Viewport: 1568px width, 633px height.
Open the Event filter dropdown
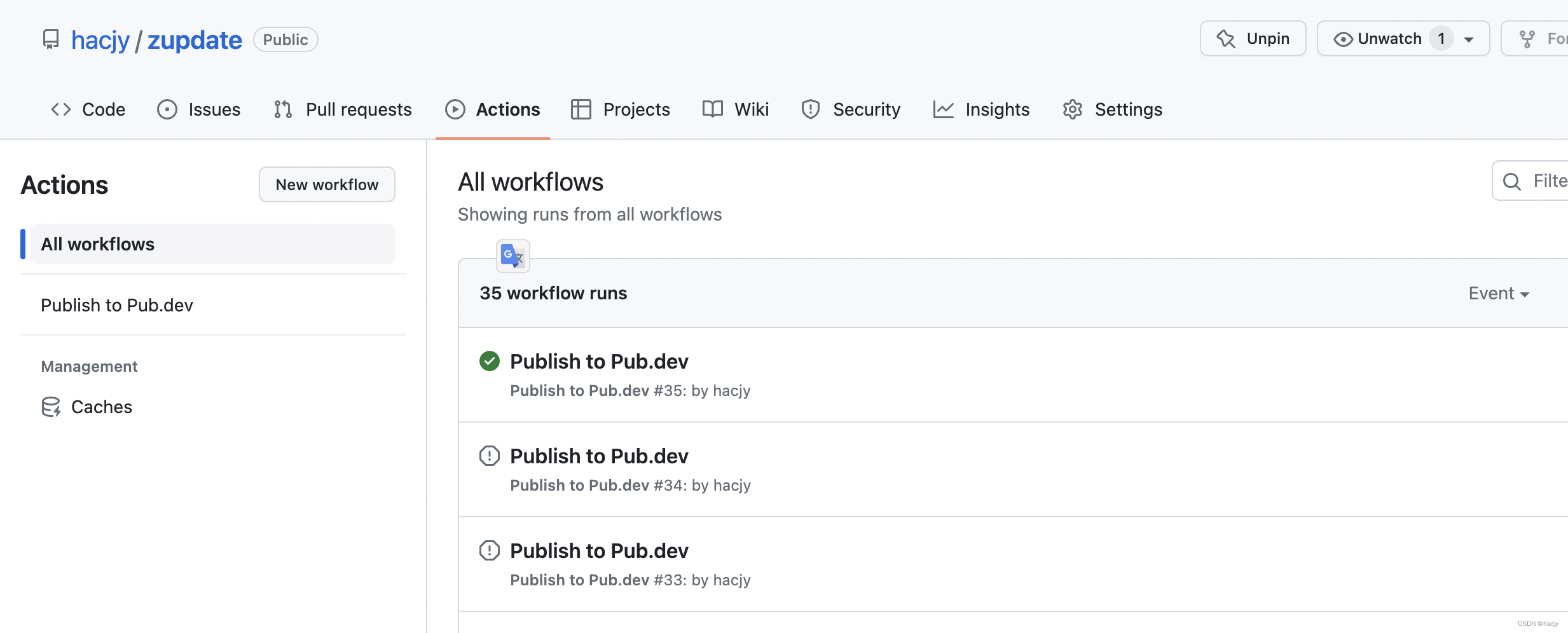click(x=1499, y=293)
